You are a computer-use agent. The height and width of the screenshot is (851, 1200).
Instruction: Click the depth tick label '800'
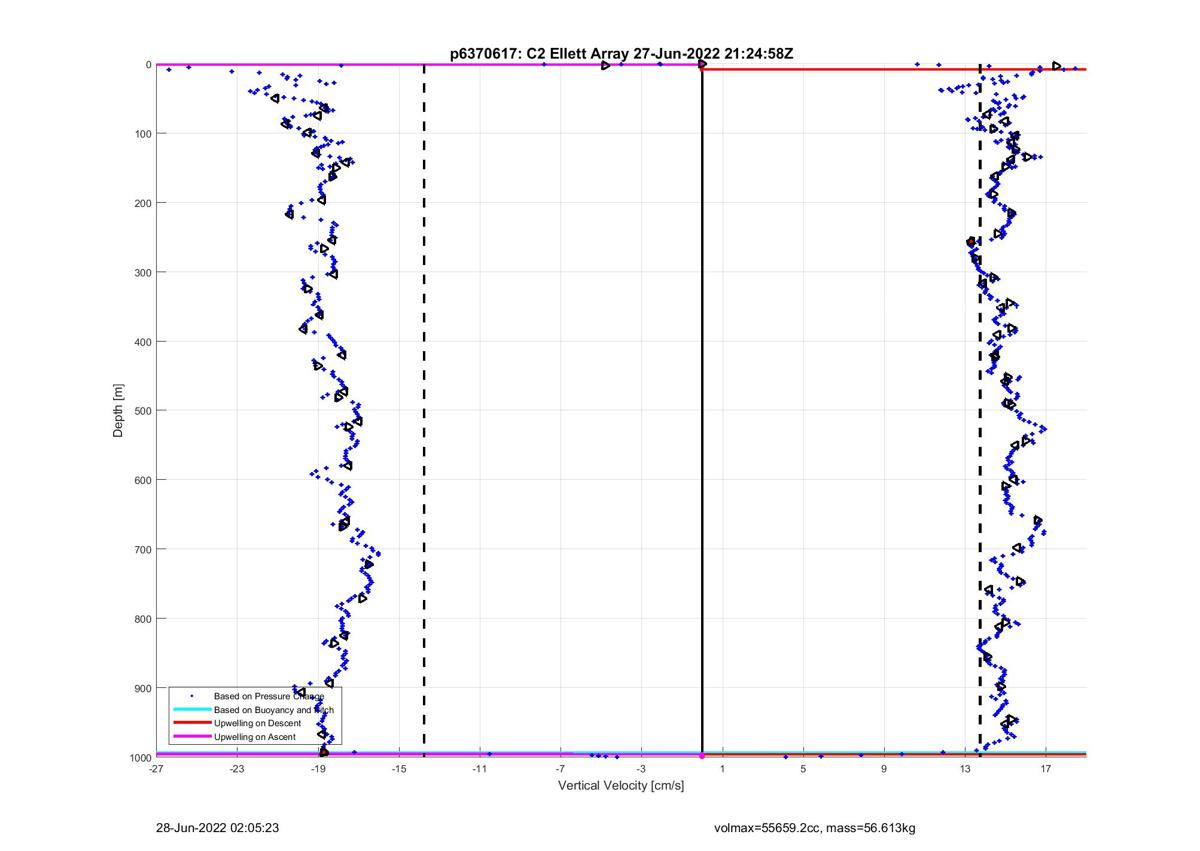tap(141, 619)
